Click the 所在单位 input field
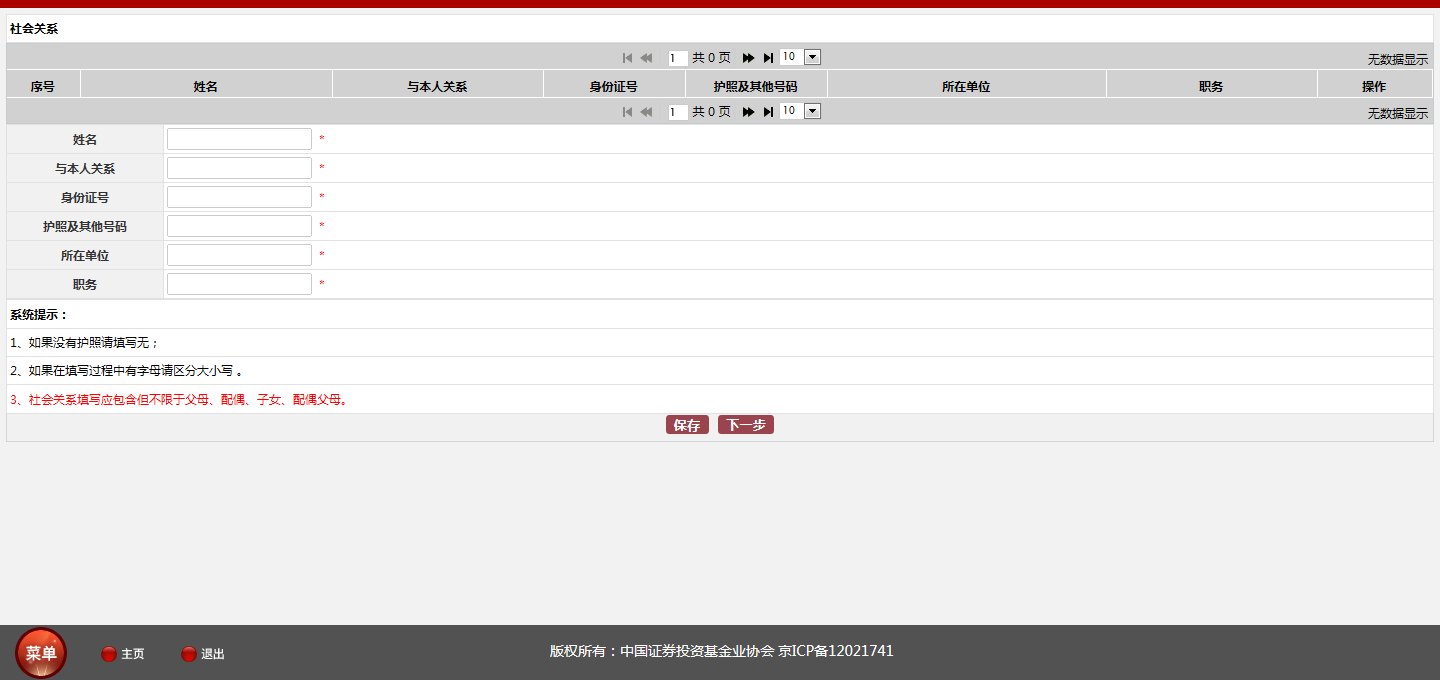Viewport: 1440px width, 680px height. [239, 255]
